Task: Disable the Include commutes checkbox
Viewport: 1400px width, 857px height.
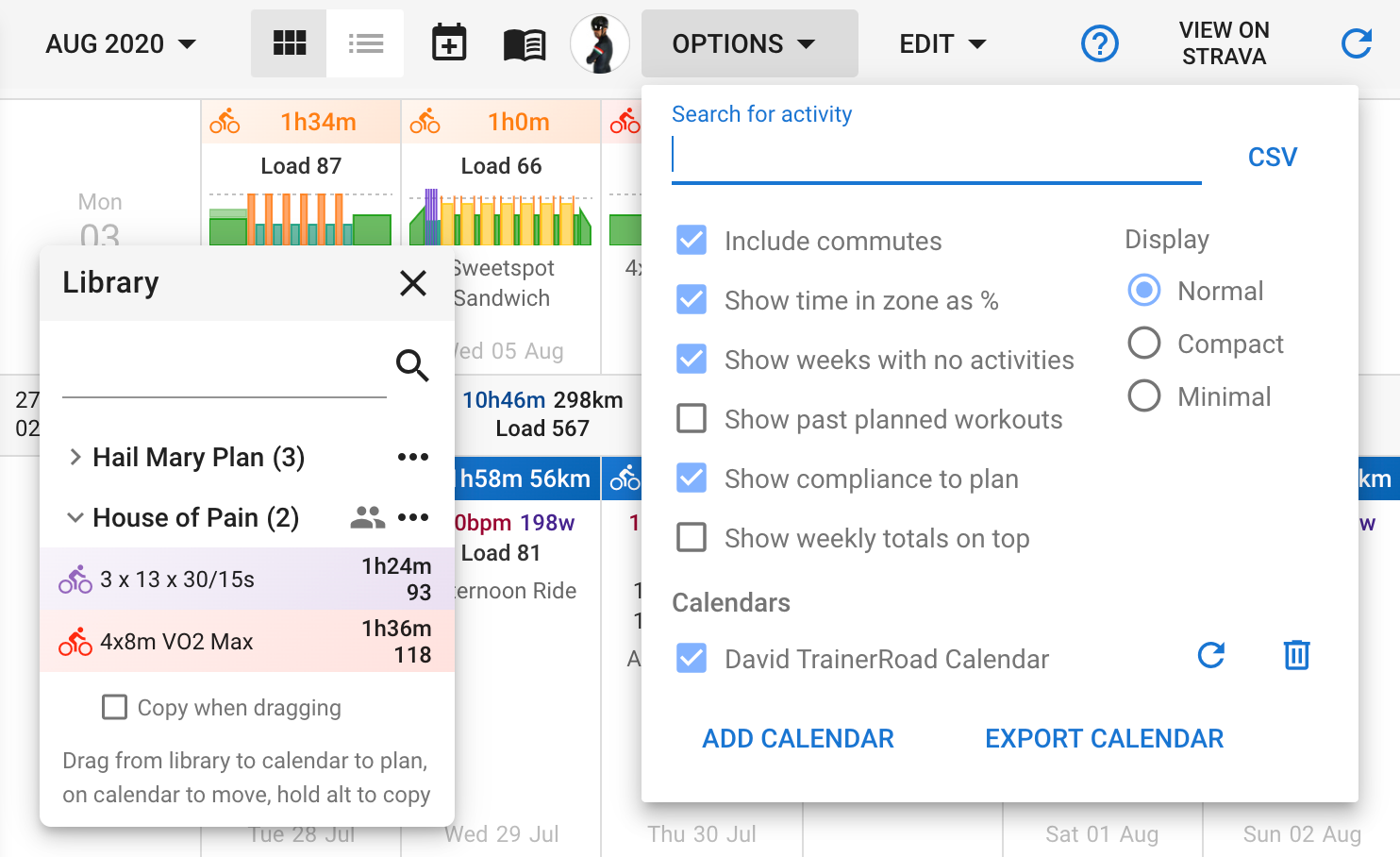Action: coord(691,240)
